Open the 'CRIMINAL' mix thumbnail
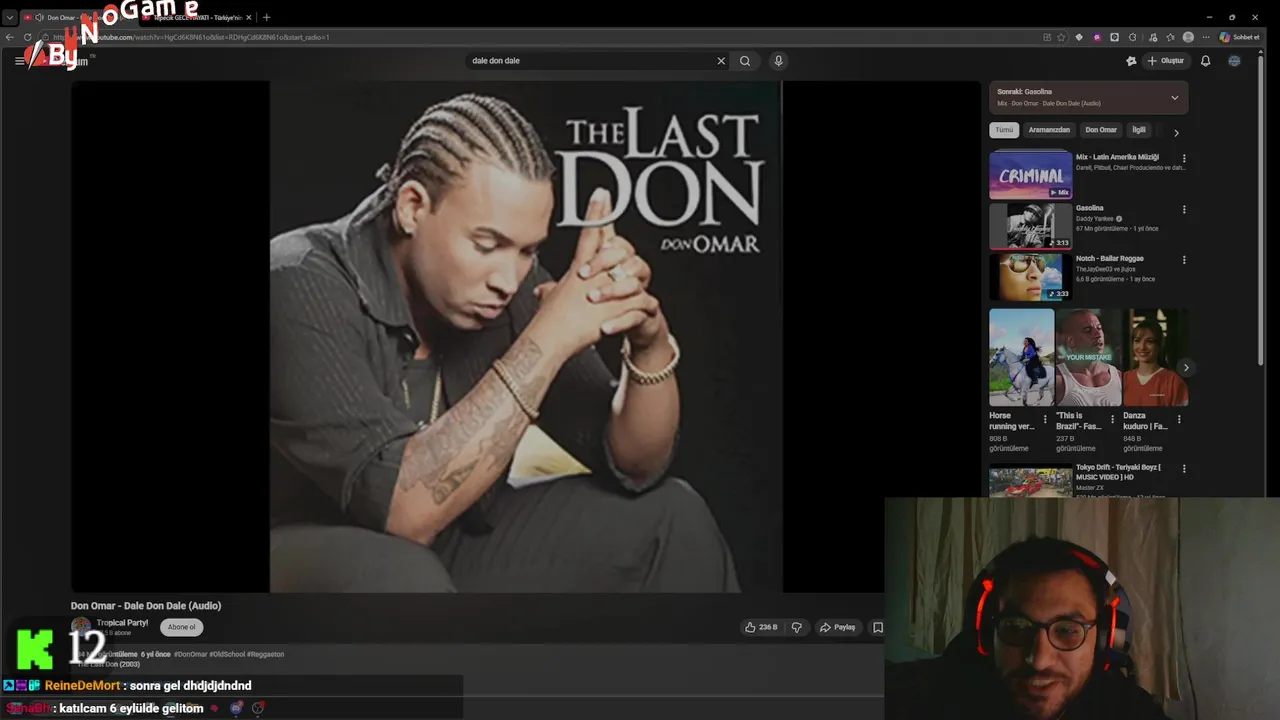The height and width of the screenshot is (720, 1280). pos(1030,175)
